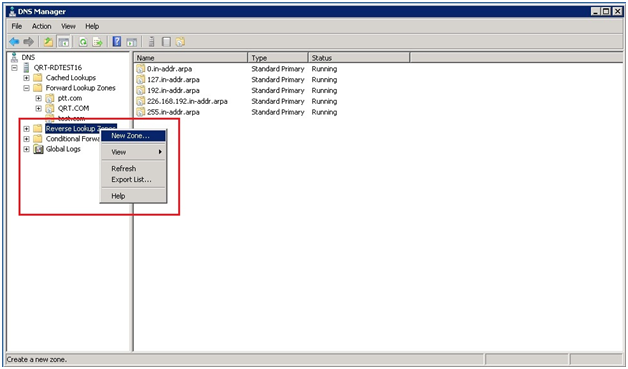Select ptt.com zone label in tree
The height and width of the screenshot is (369, 628).
pyautogui.click(x=70, y=98)
